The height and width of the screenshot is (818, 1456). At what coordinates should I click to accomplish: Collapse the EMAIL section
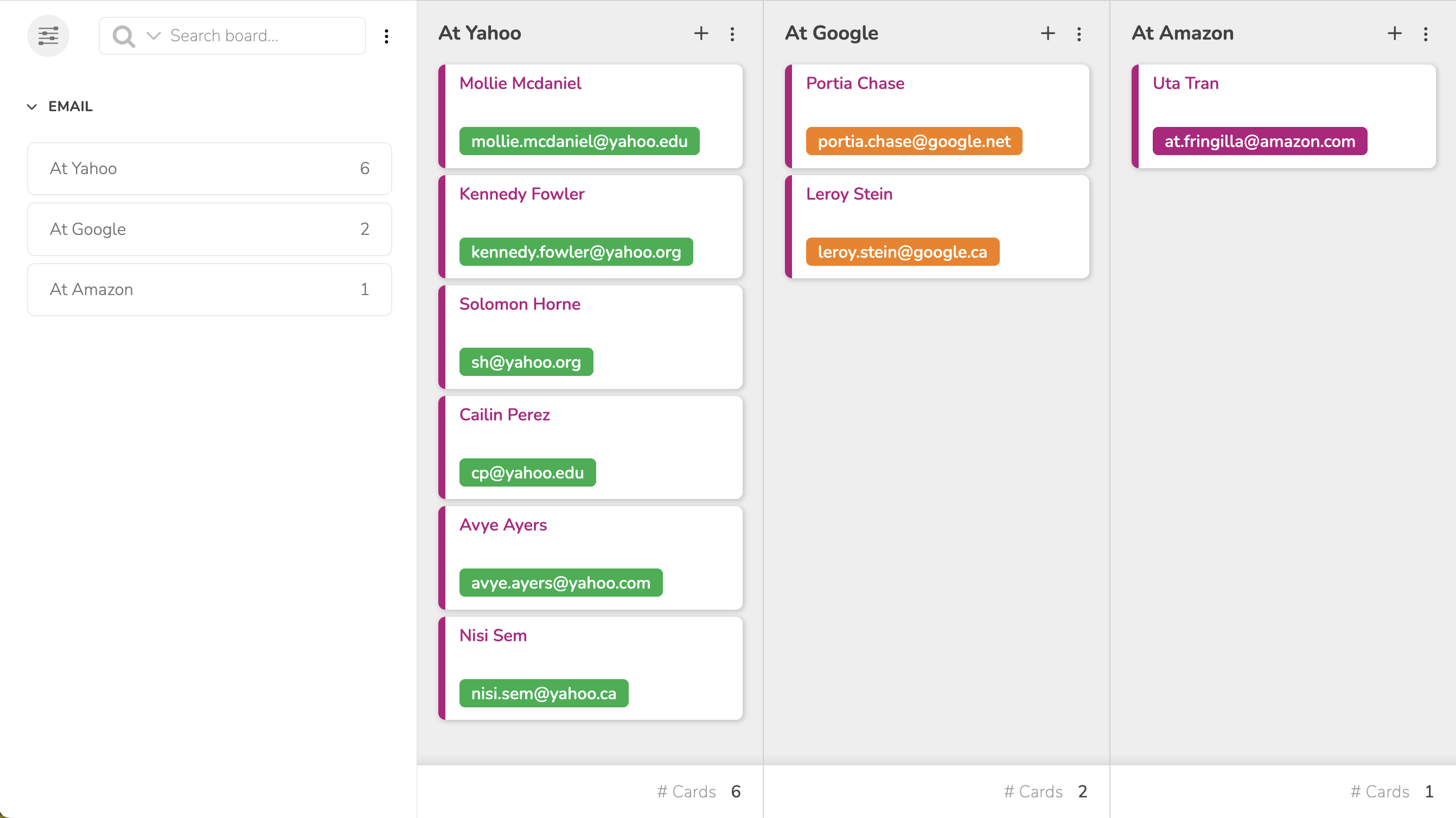pyautogui.click(x=31, y=106)
